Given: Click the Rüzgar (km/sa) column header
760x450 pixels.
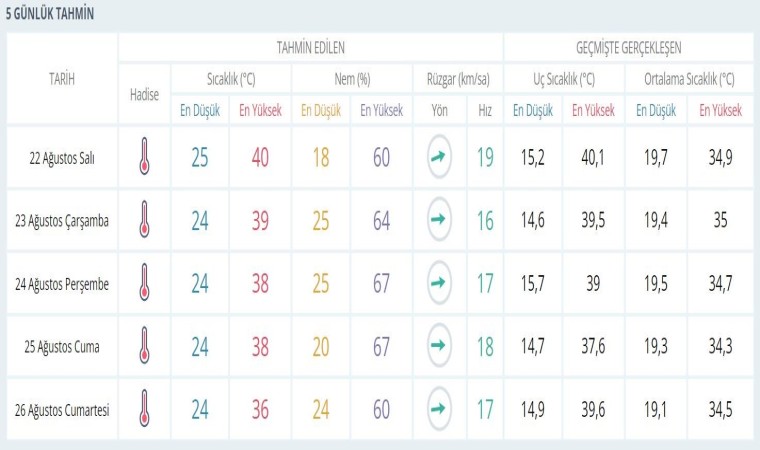Looking at the screenshot, I should (457, 79).
